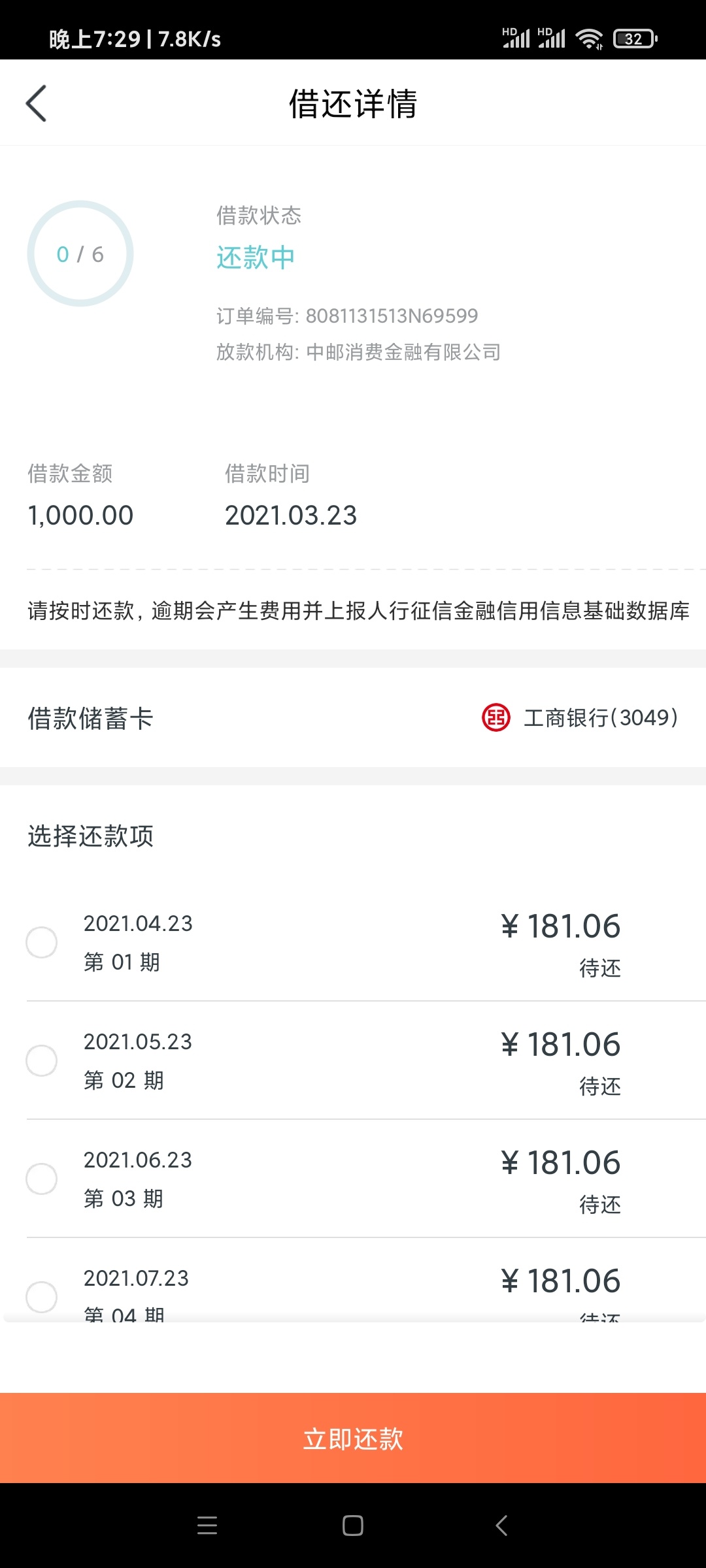Screen dimensions: 706x1568
Task: Tap the ICBC bank logo icon
Action: [x=496, y=717]
